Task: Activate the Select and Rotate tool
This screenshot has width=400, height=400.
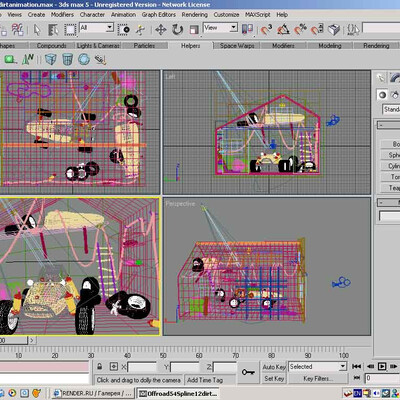Action: click(177, 30)
